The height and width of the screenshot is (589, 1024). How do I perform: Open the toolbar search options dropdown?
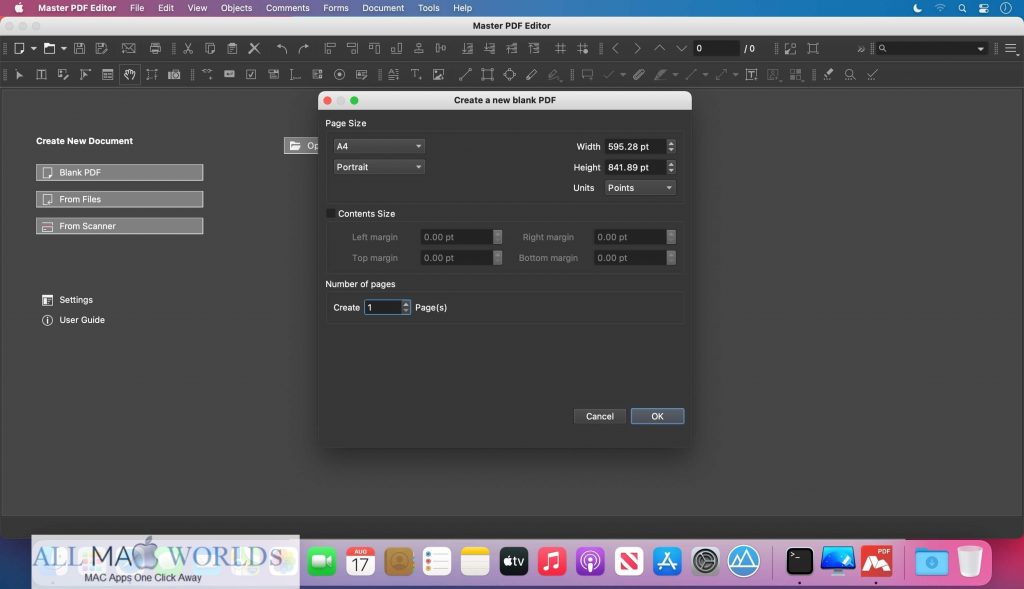[x=980, y=48]
